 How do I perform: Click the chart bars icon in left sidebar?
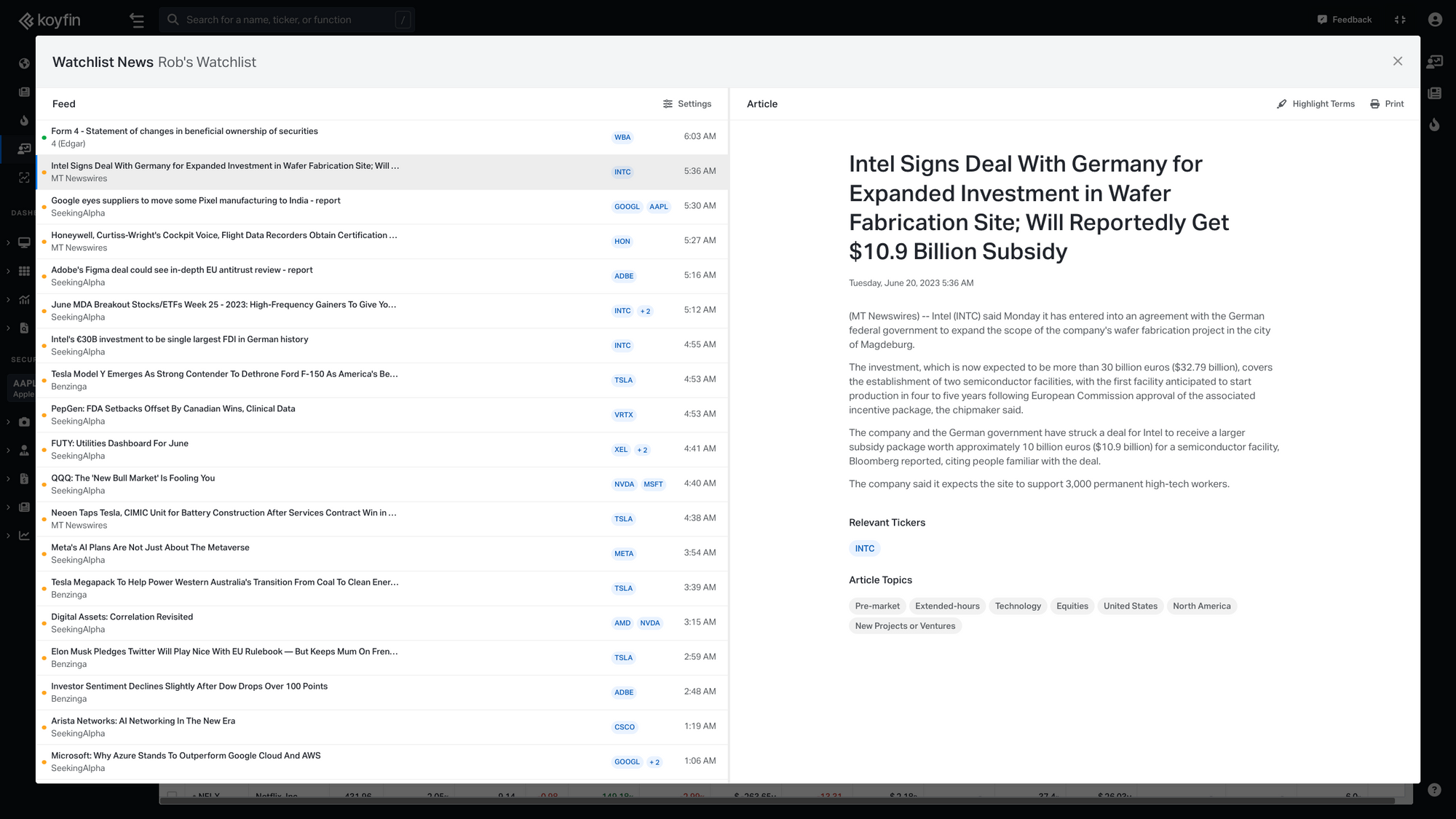pos(24,299)
